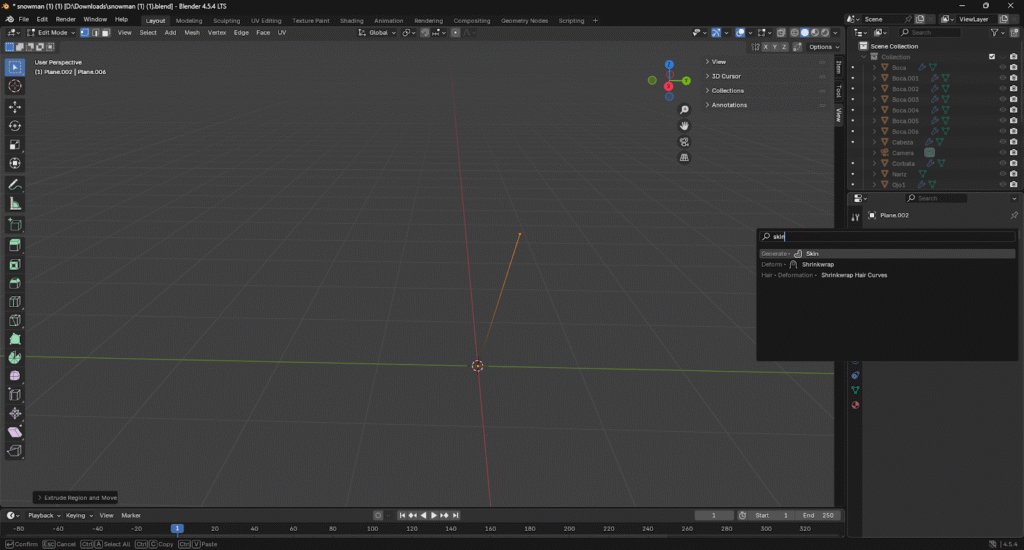Choose the Skin modifier search result
Viewport: 1024px width, 550px height.
(x=812, y=254)
